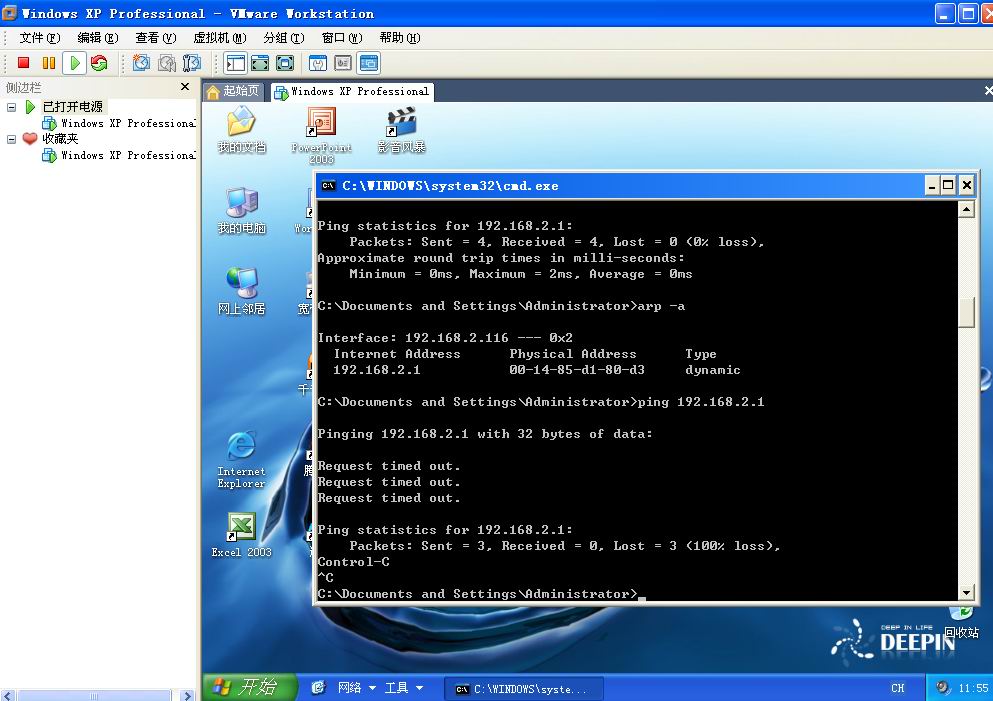Click the red Power Off button in toolbar
Viewport: 993px width, 701px height.
point(23,63)
